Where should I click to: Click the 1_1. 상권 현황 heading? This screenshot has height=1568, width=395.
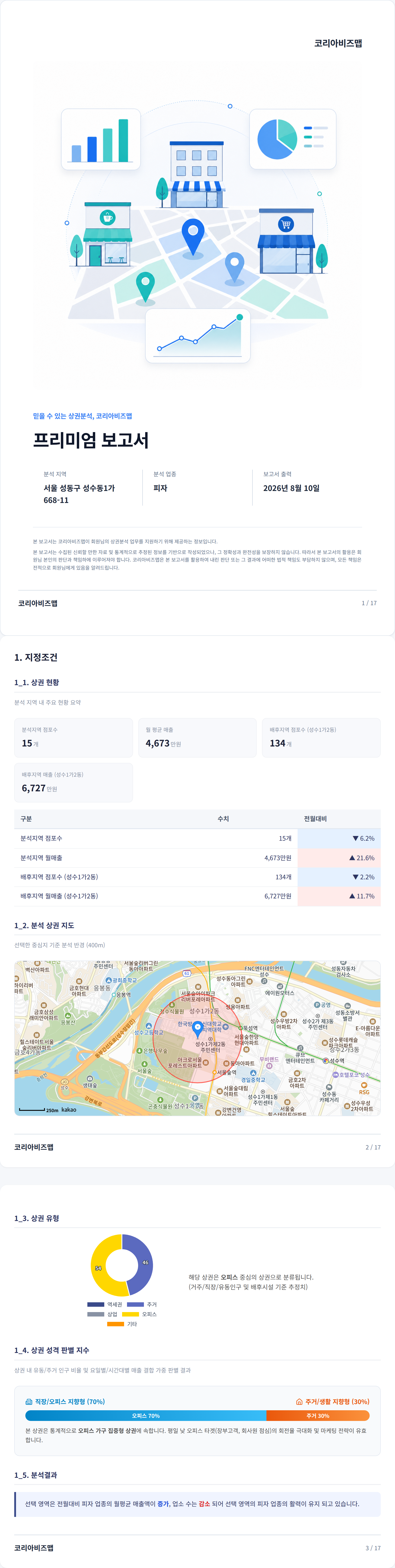click(x=36, y=682)
